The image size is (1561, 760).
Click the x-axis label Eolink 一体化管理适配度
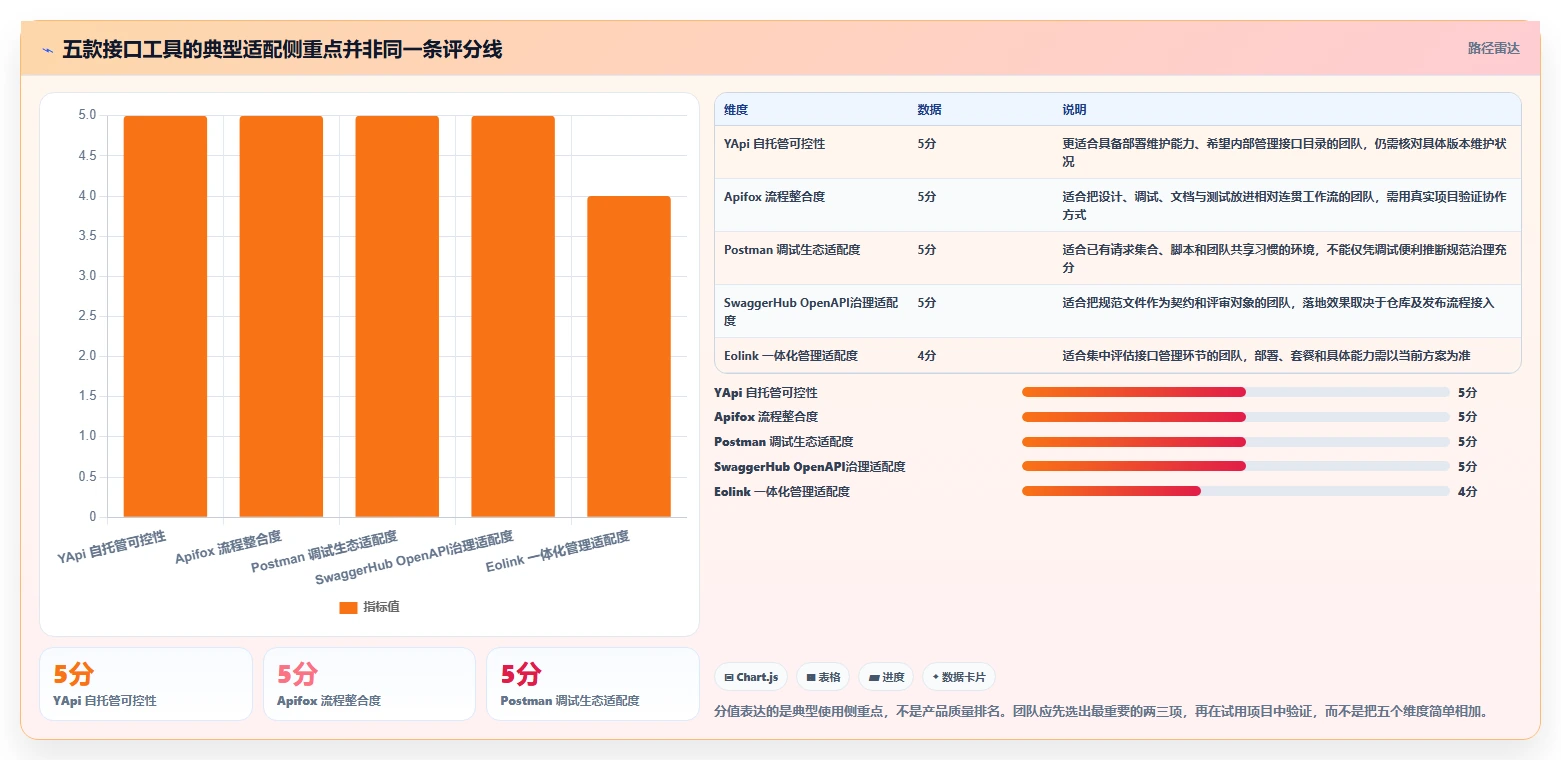click(557, 552)
